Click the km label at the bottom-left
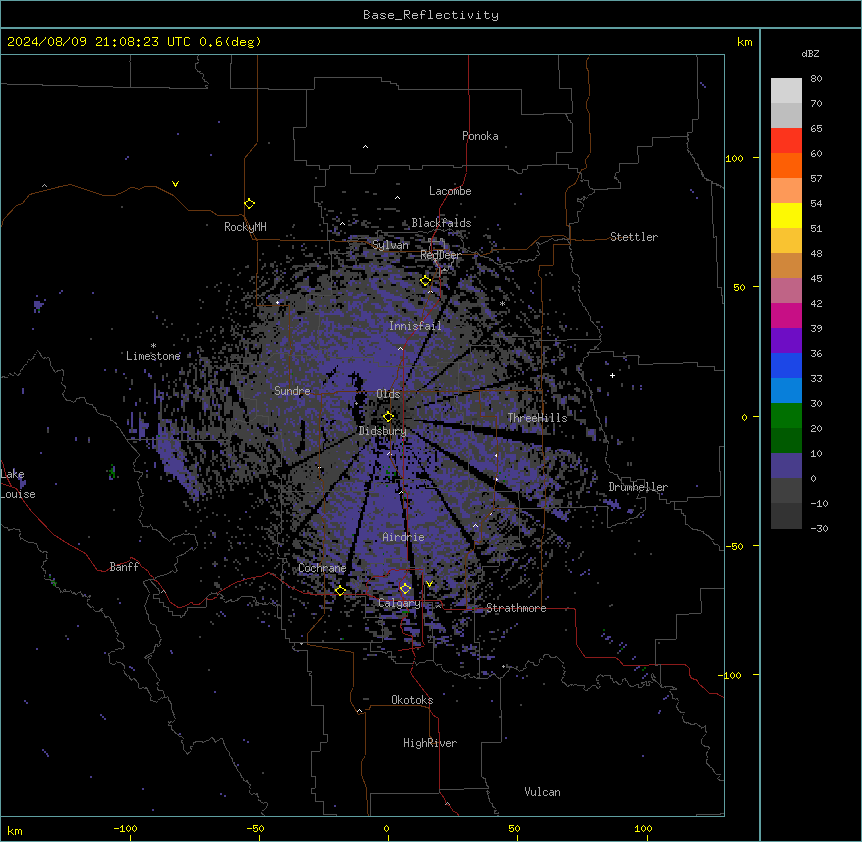Screen dimensions: 862x842 point(15,831)
